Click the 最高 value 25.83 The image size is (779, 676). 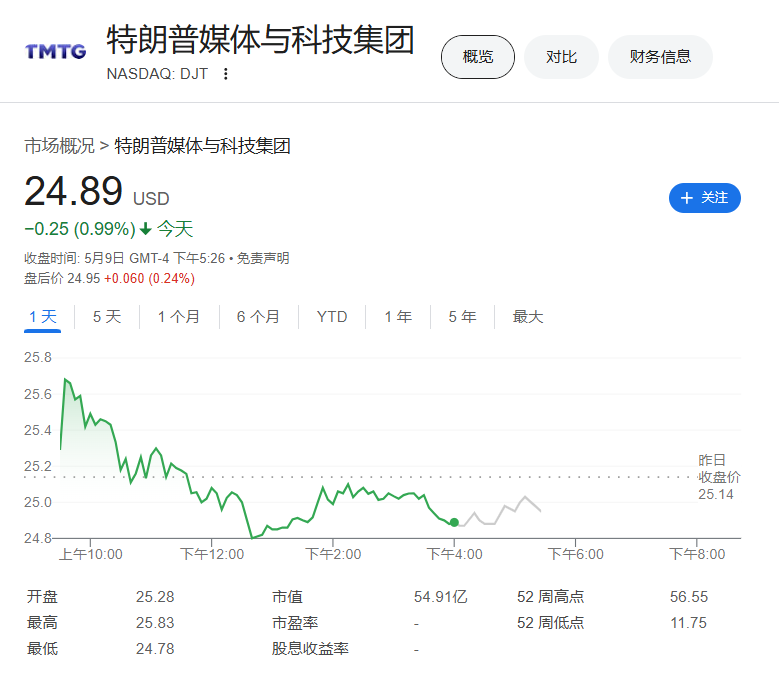(155, 622)
